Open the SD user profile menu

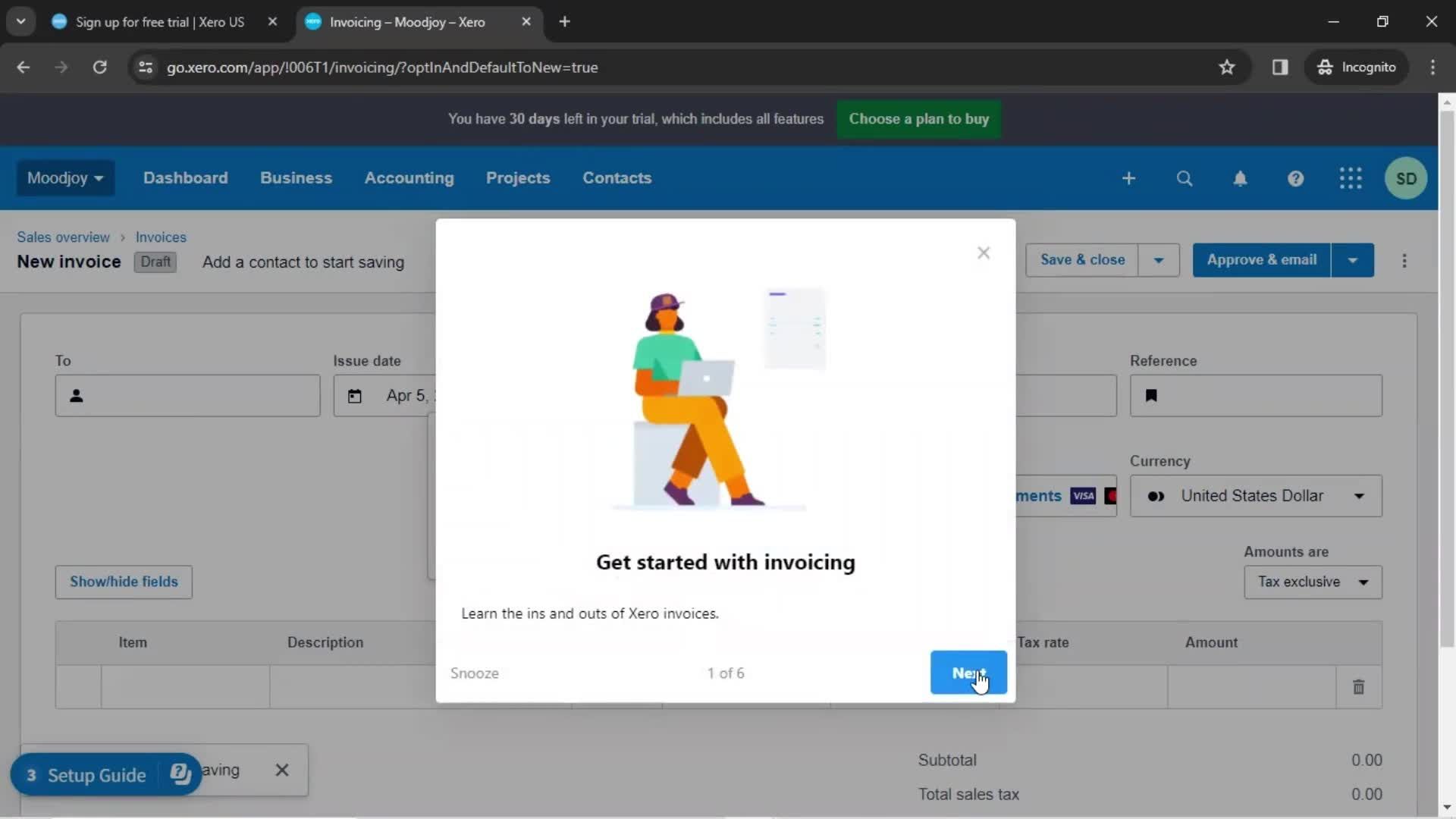(x=1406, y=179)
